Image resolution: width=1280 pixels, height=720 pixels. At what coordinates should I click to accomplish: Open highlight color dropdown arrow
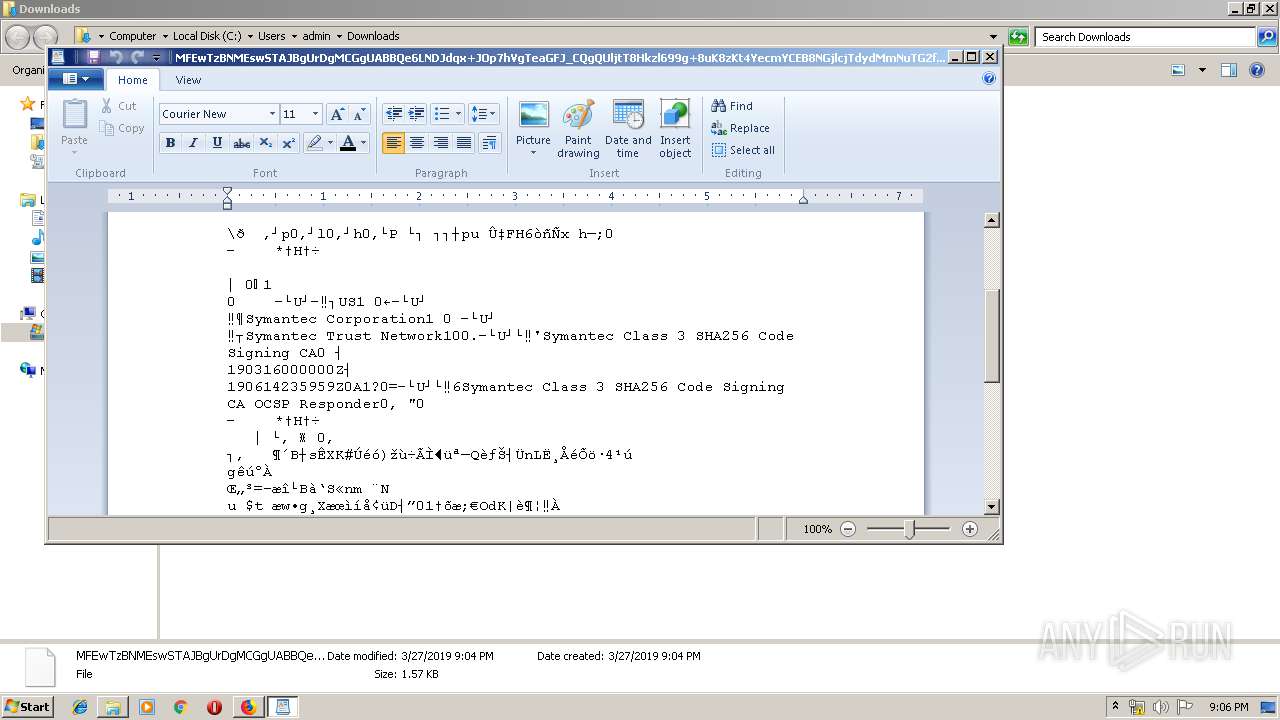[x=331, y=143]
